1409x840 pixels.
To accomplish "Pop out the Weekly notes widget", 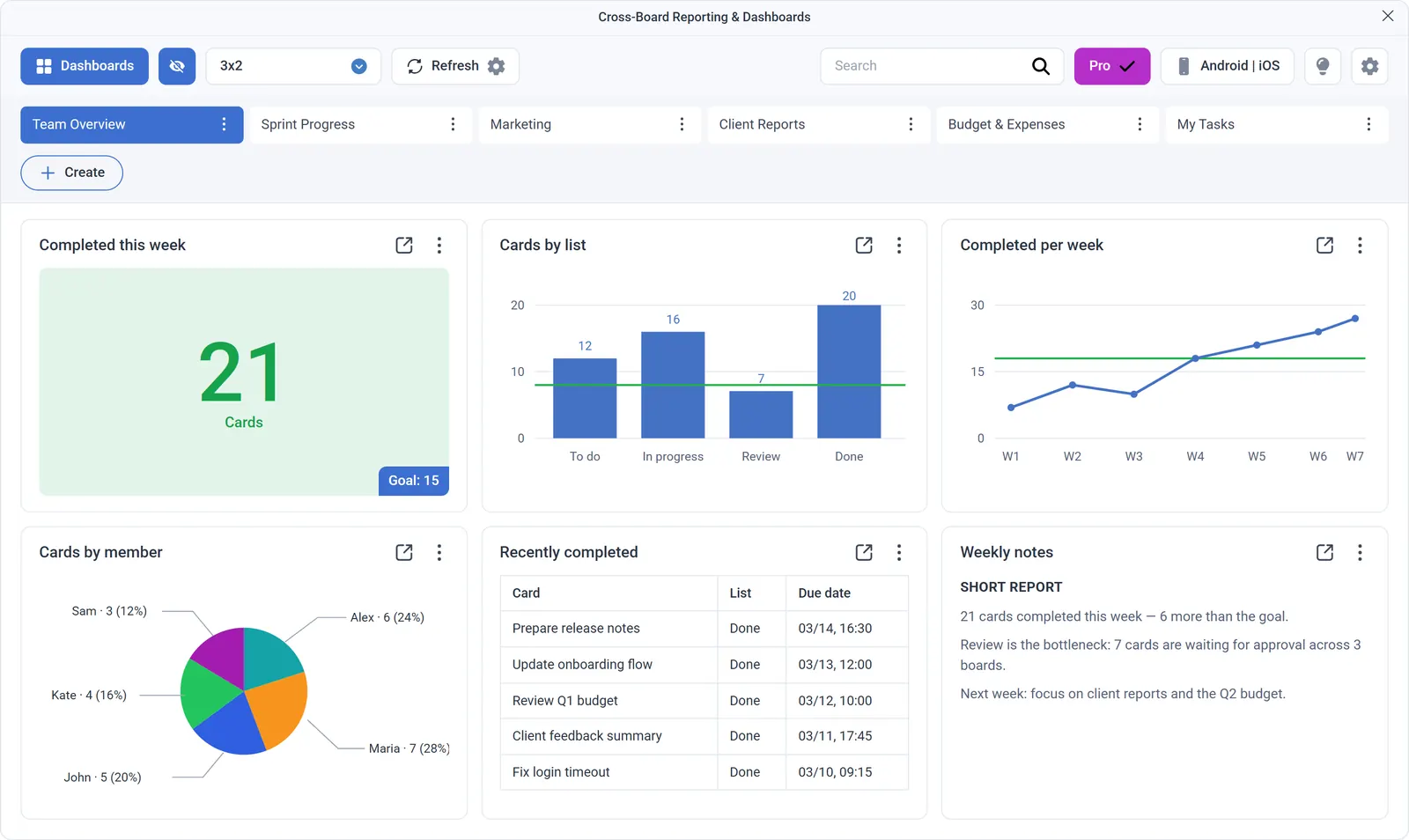I will tap(1324, 552).
